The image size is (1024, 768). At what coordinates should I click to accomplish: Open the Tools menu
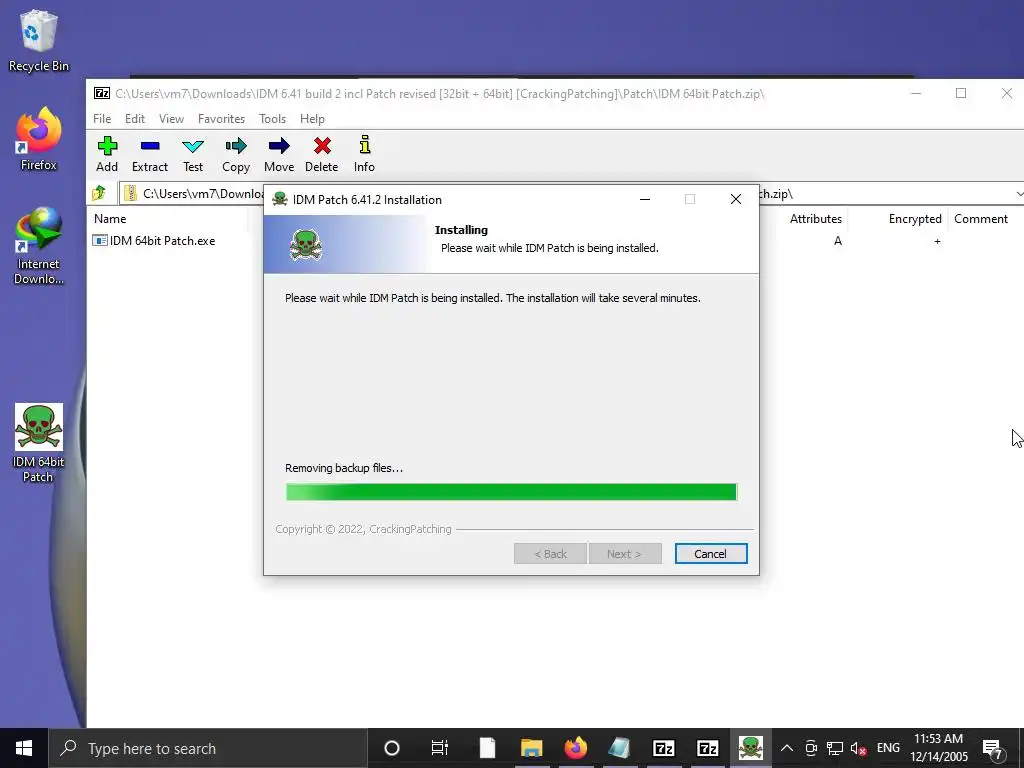272,119
